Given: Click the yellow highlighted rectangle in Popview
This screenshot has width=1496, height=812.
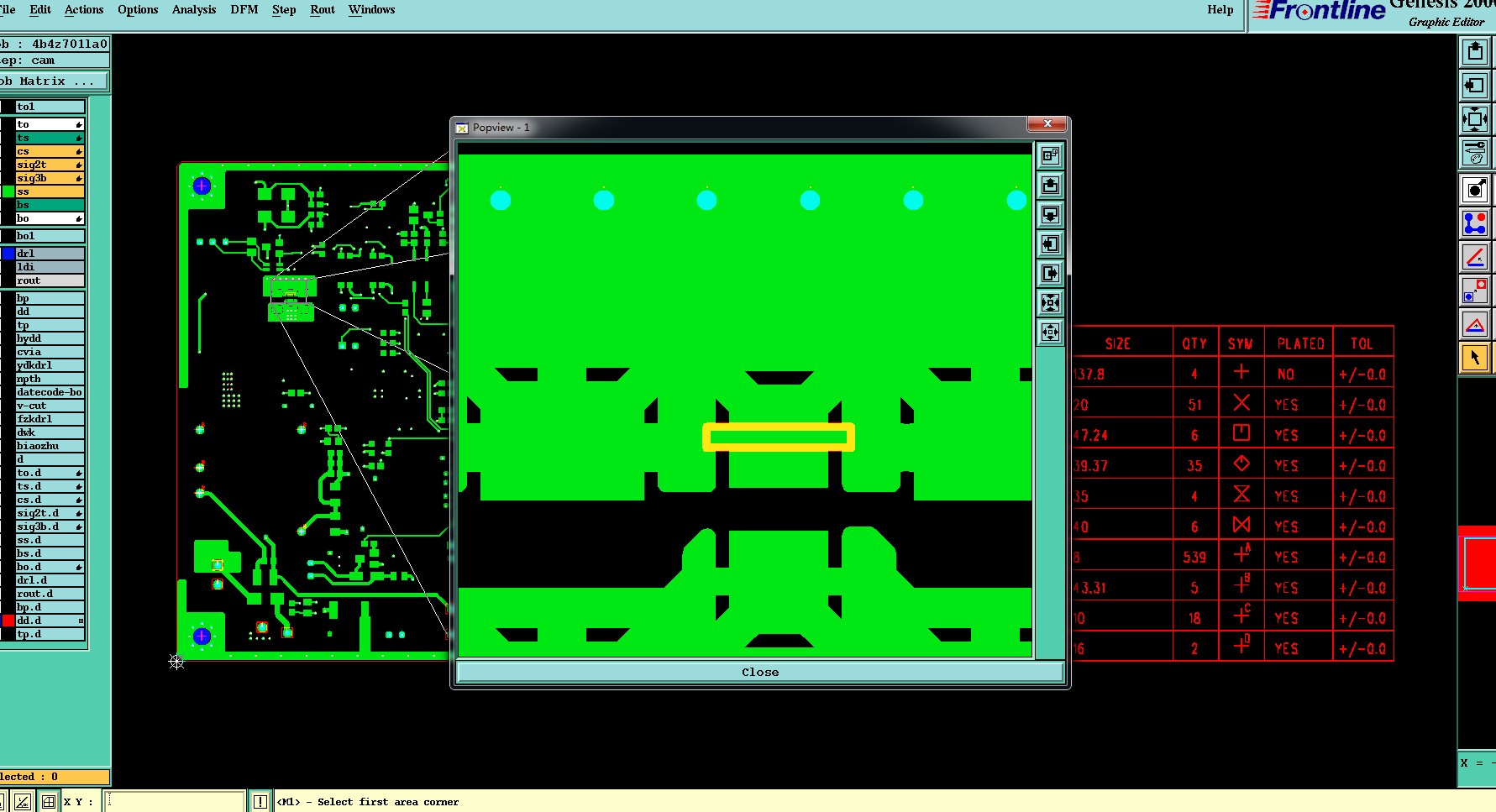Looking at the screenshot, I should (779, 437).
